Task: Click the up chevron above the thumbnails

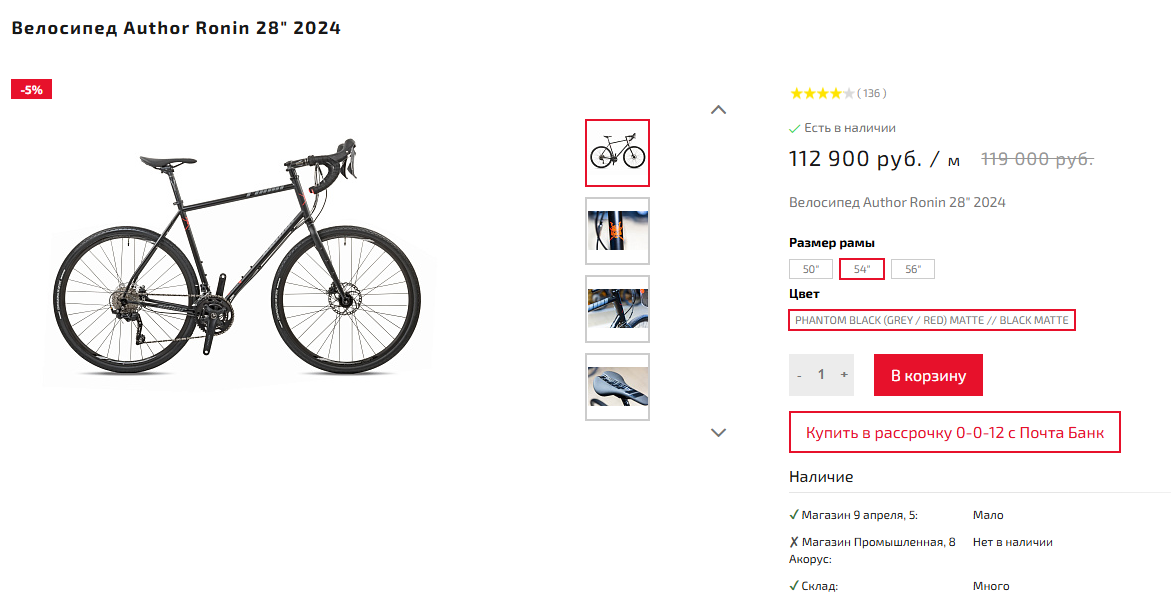Action: click(718, 110)
